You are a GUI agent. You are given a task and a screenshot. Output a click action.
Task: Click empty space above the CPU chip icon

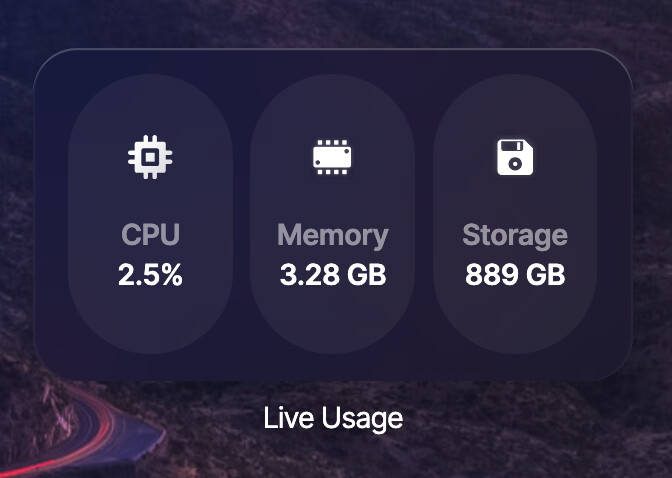click(150, 105)
